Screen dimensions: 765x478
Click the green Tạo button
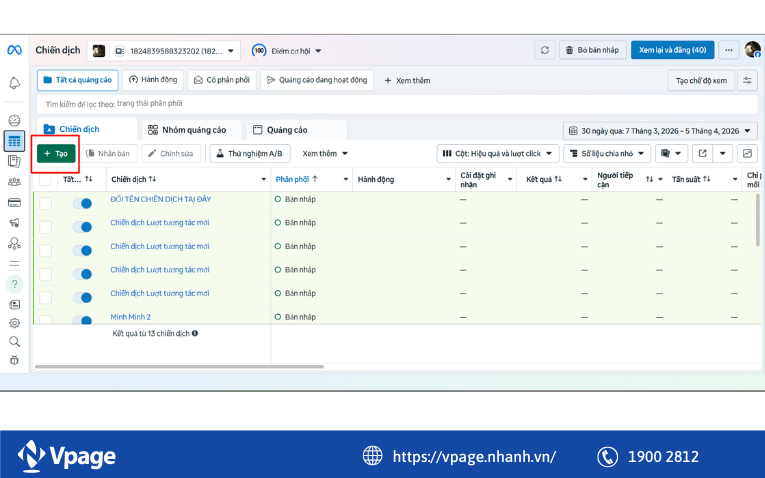pyautogui.click(x=55, y=154)
